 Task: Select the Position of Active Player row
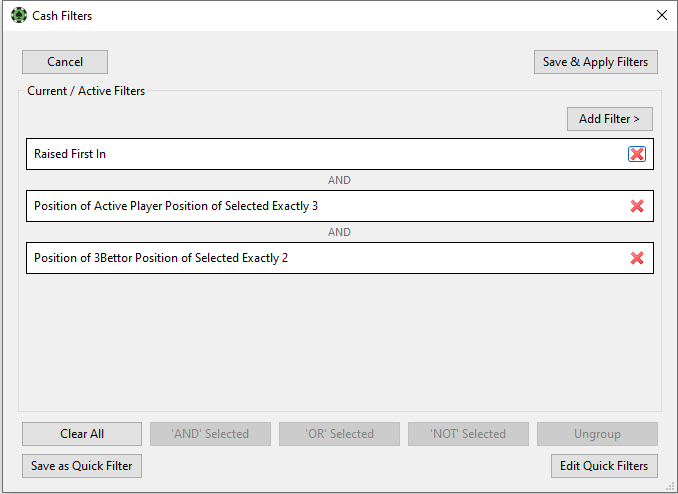(x=340, y=206)
